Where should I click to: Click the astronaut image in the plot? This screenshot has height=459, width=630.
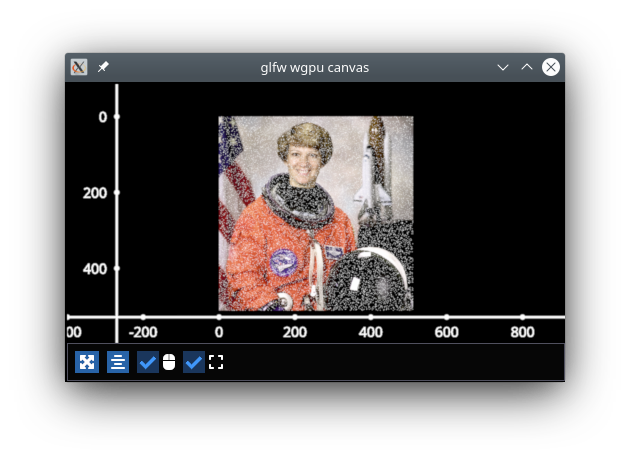316,213
